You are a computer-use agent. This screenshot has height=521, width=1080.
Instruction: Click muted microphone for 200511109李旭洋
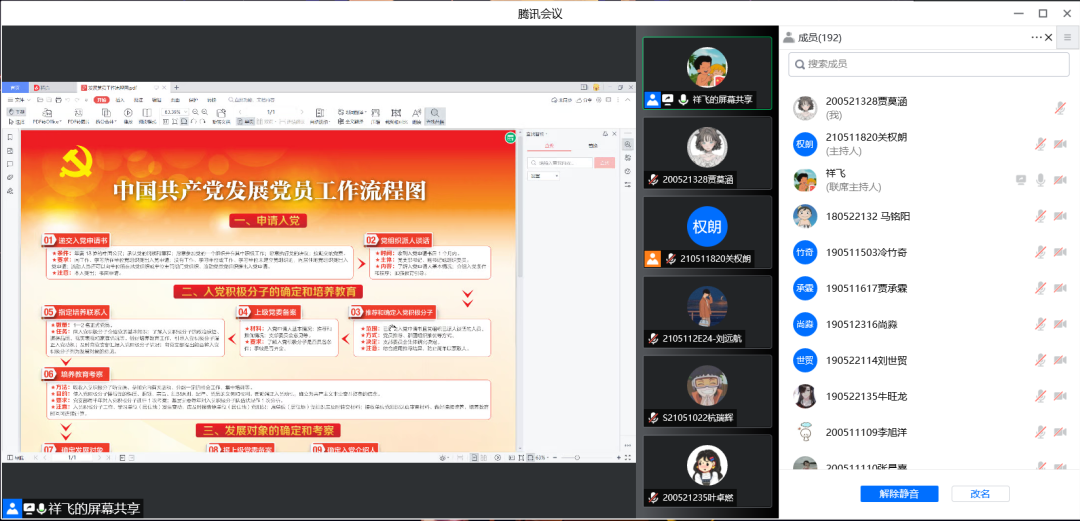tap(1041, 432)
